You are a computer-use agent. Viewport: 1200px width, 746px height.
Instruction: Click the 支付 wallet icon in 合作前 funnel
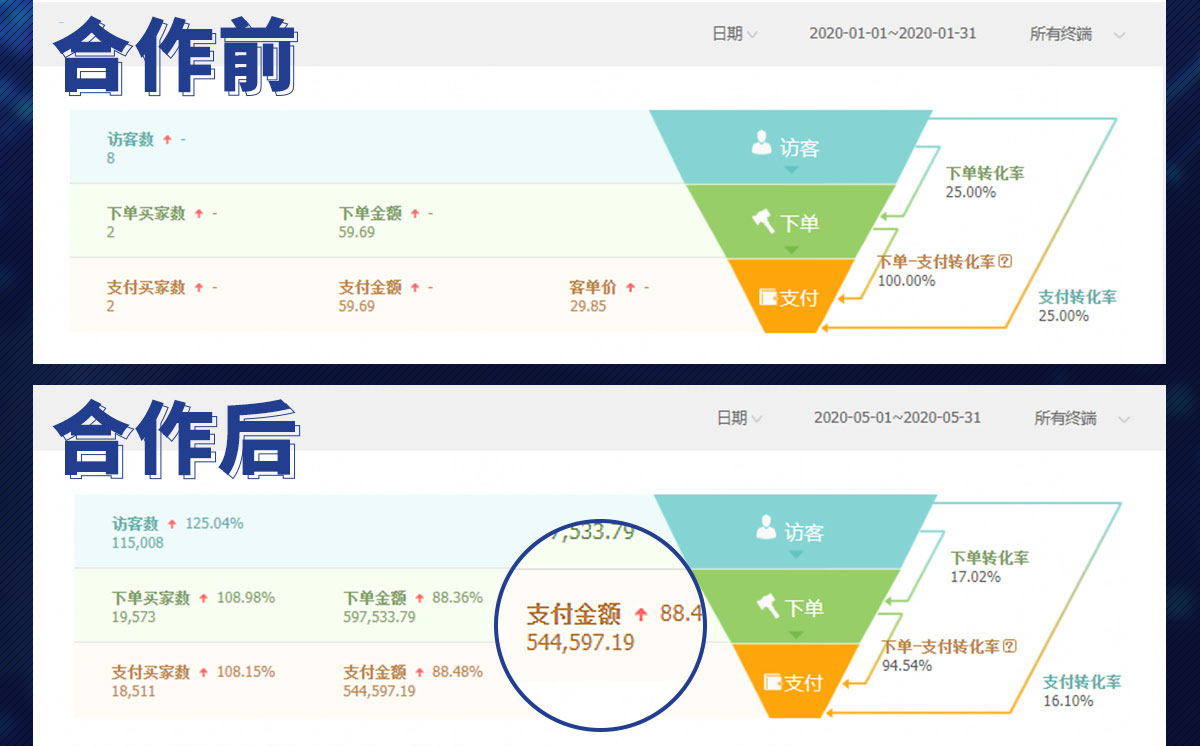[x=769, y=297]
